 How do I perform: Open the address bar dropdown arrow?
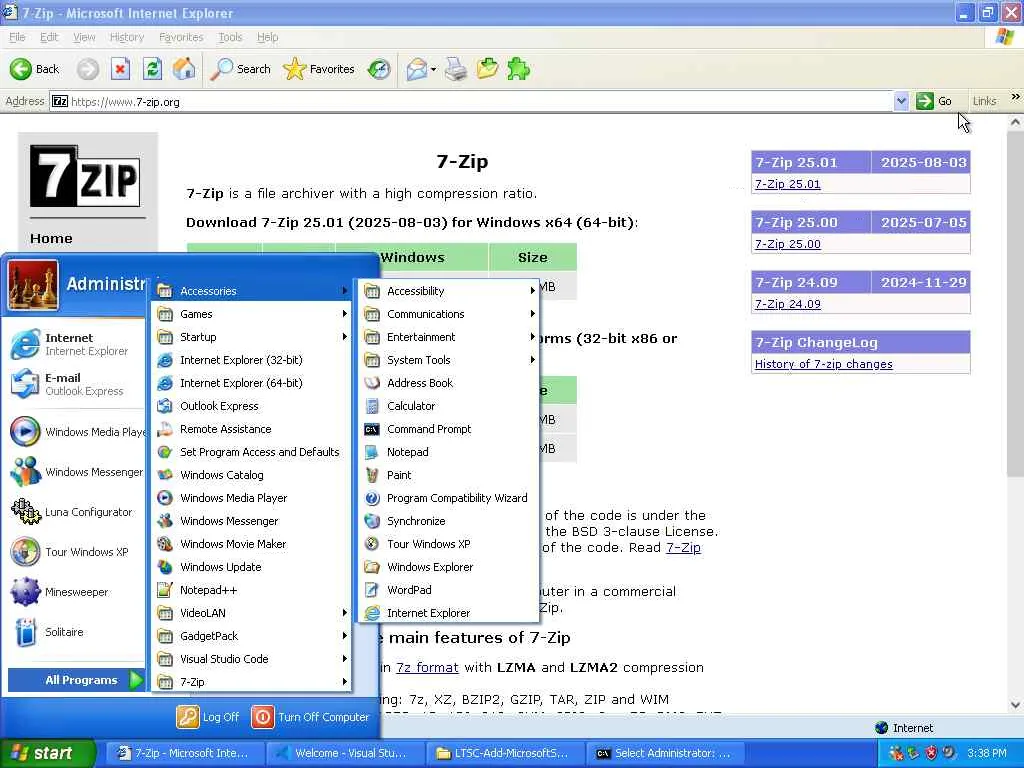901,101
